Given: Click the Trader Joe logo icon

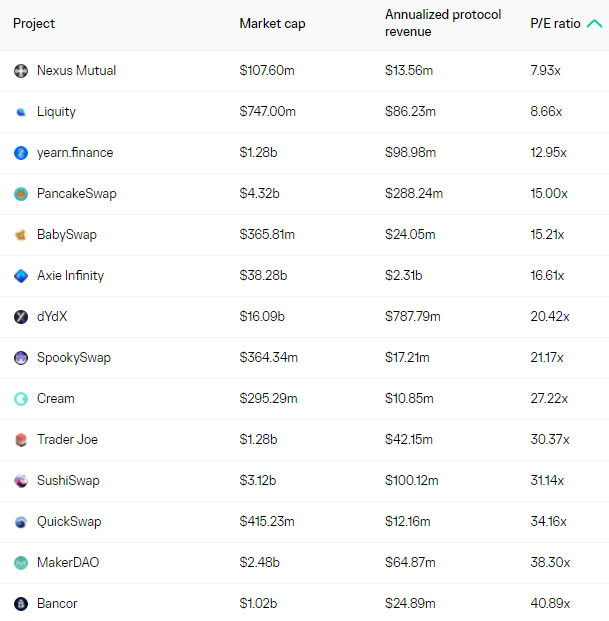Looking at the screenshot, I should coord(21,440).
